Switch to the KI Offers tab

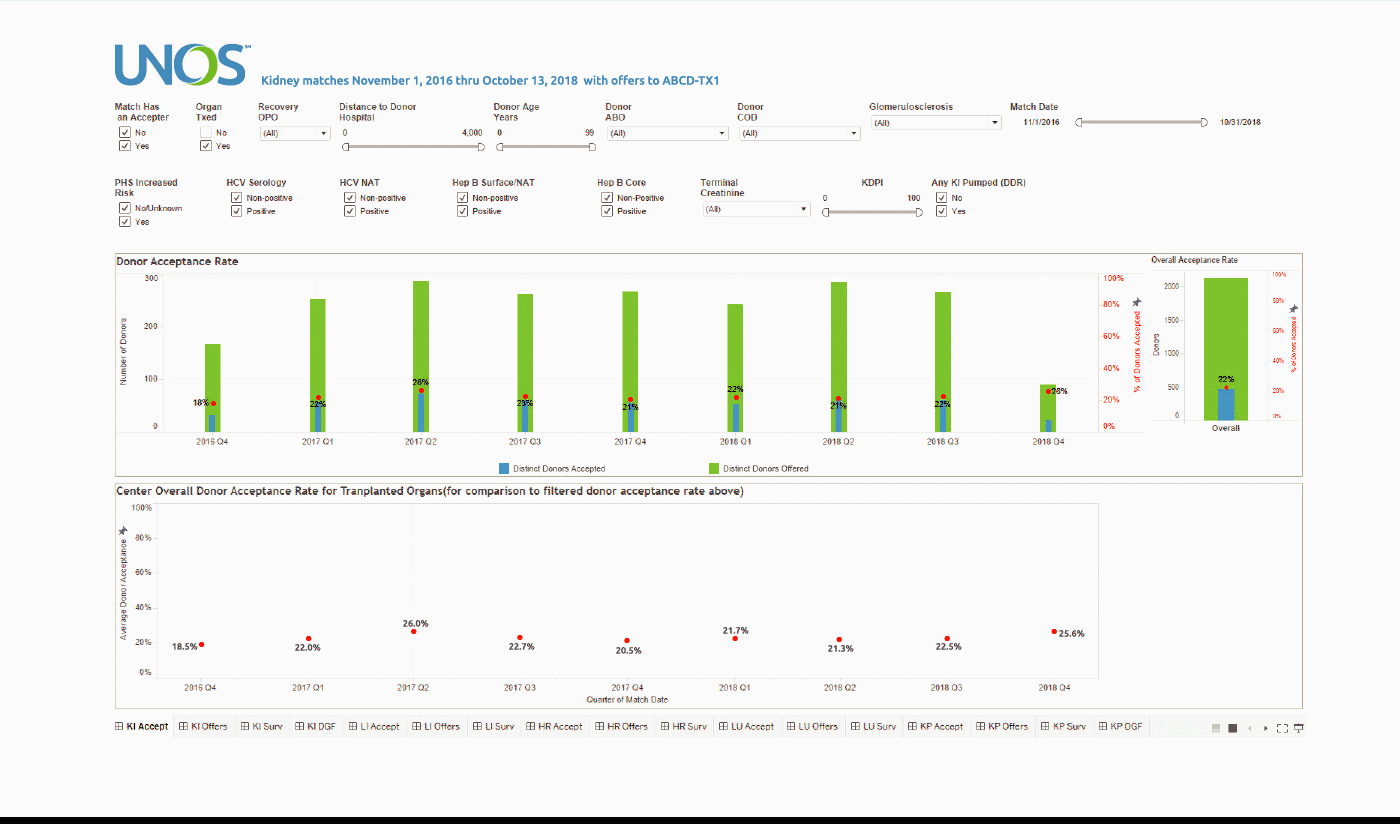tap(204, 727)
